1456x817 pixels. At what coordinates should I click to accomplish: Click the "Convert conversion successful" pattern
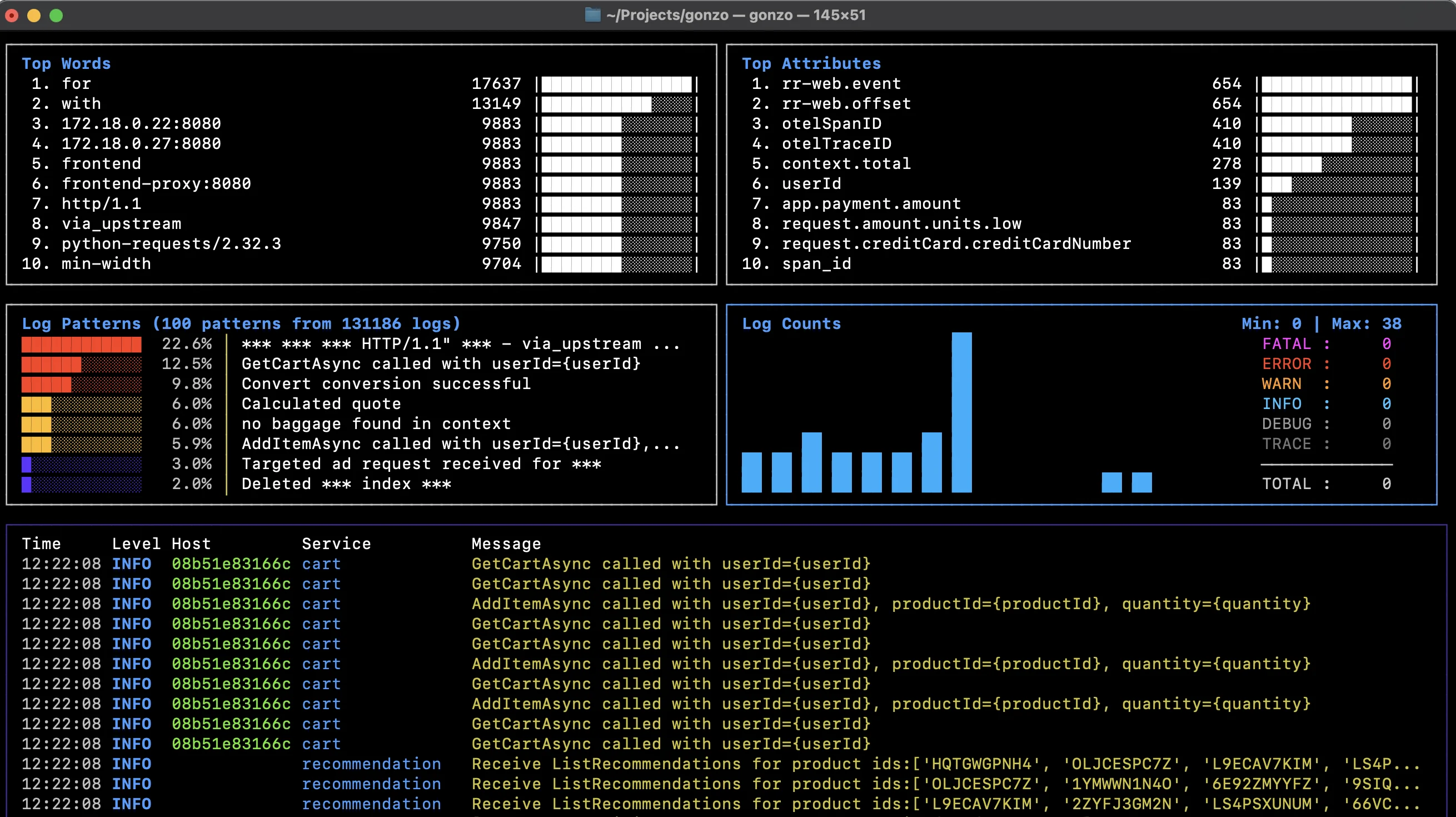coord(386,384)
